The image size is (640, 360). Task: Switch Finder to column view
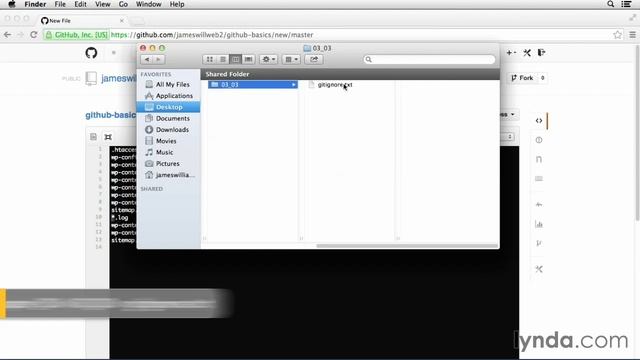[236, 60]
